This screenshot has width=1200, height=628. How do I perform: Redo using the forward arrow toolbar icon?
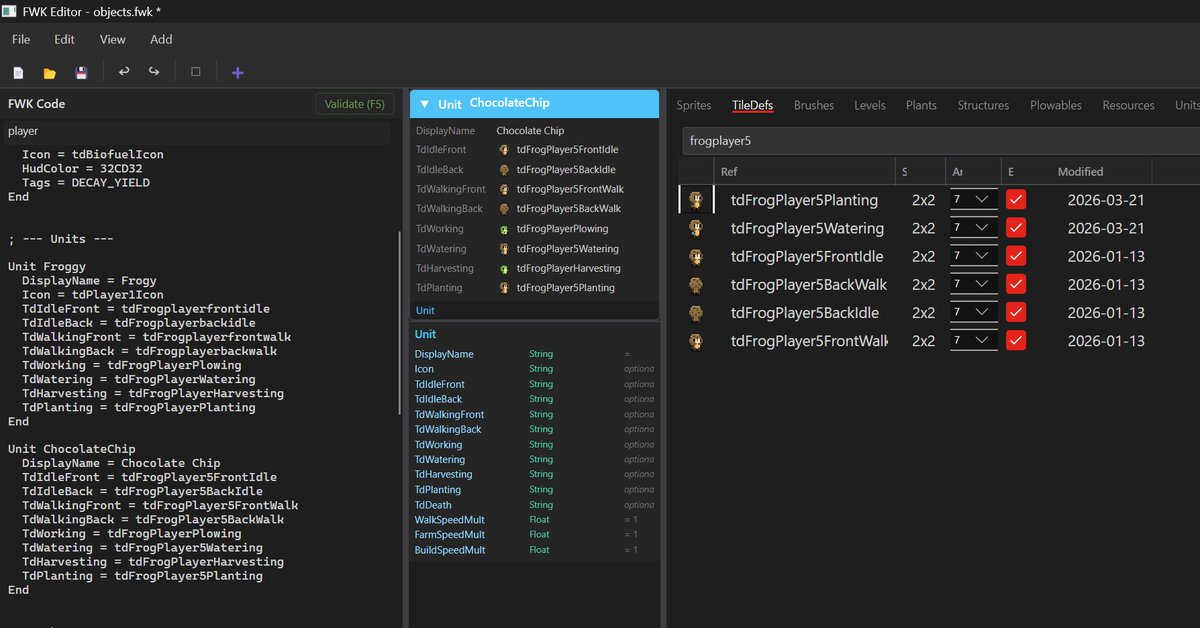pos(154,72)
